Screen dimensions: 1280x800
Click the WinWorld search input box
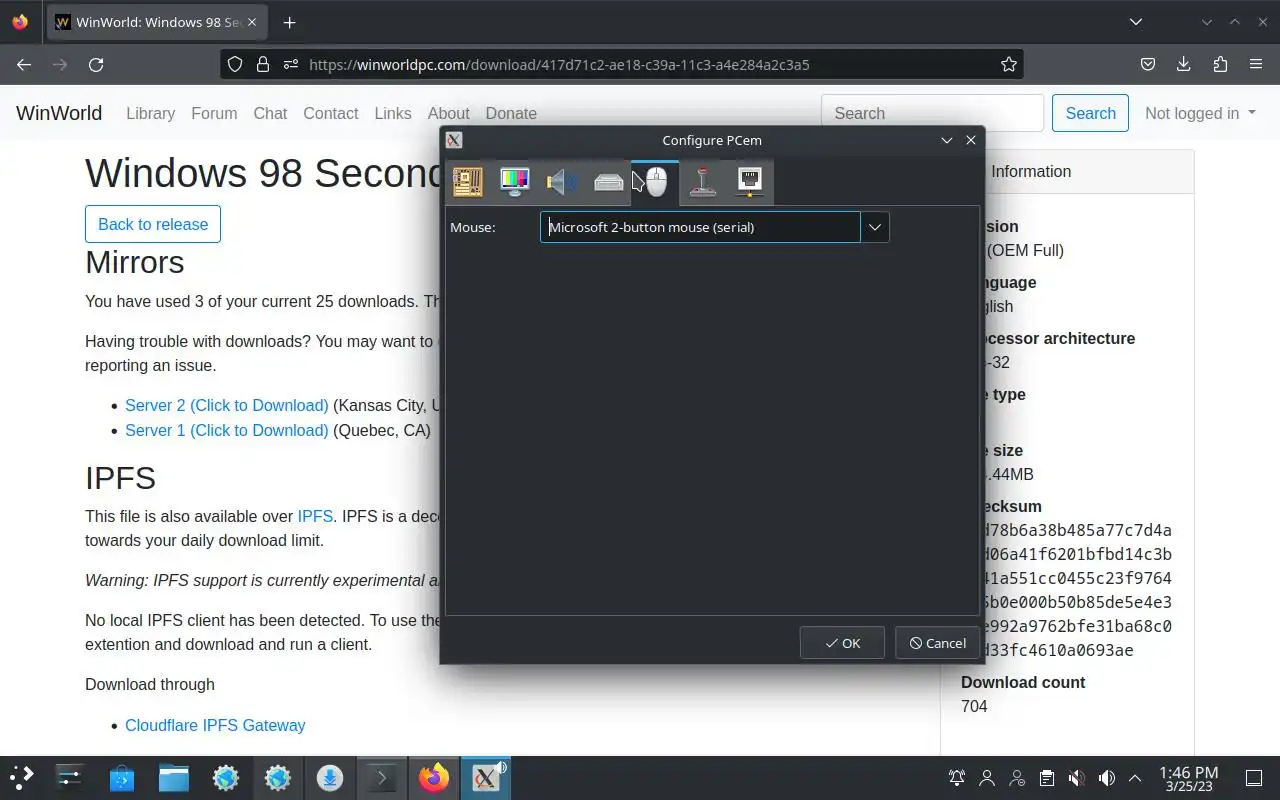(x=932, y=113)
